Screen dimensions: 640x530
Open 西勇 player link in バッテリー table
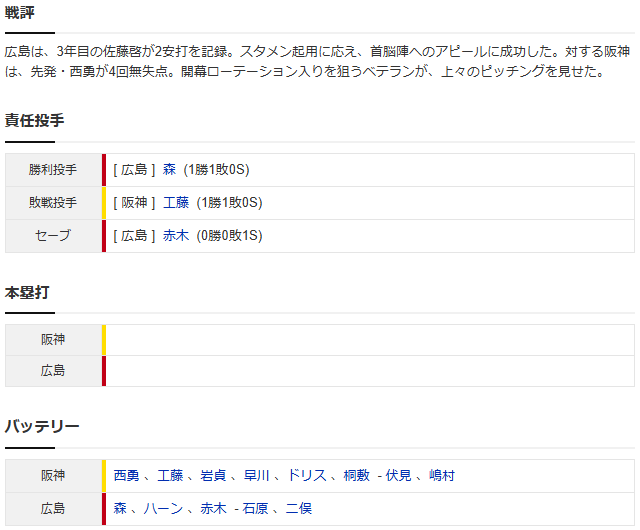127,475
